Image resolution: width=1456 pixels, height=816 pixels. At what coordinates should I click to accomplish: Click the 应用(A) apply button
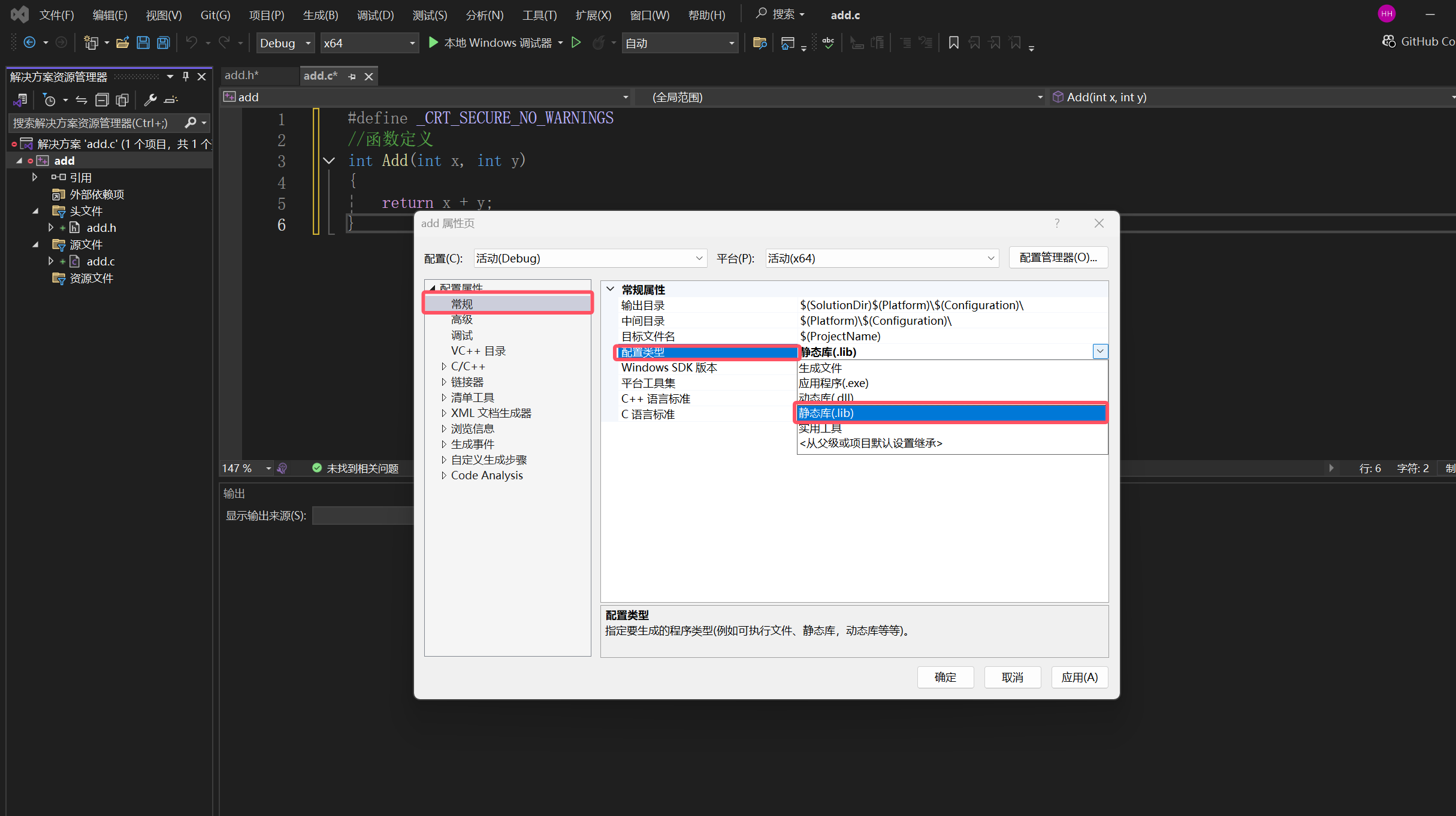pos(1079,677)
